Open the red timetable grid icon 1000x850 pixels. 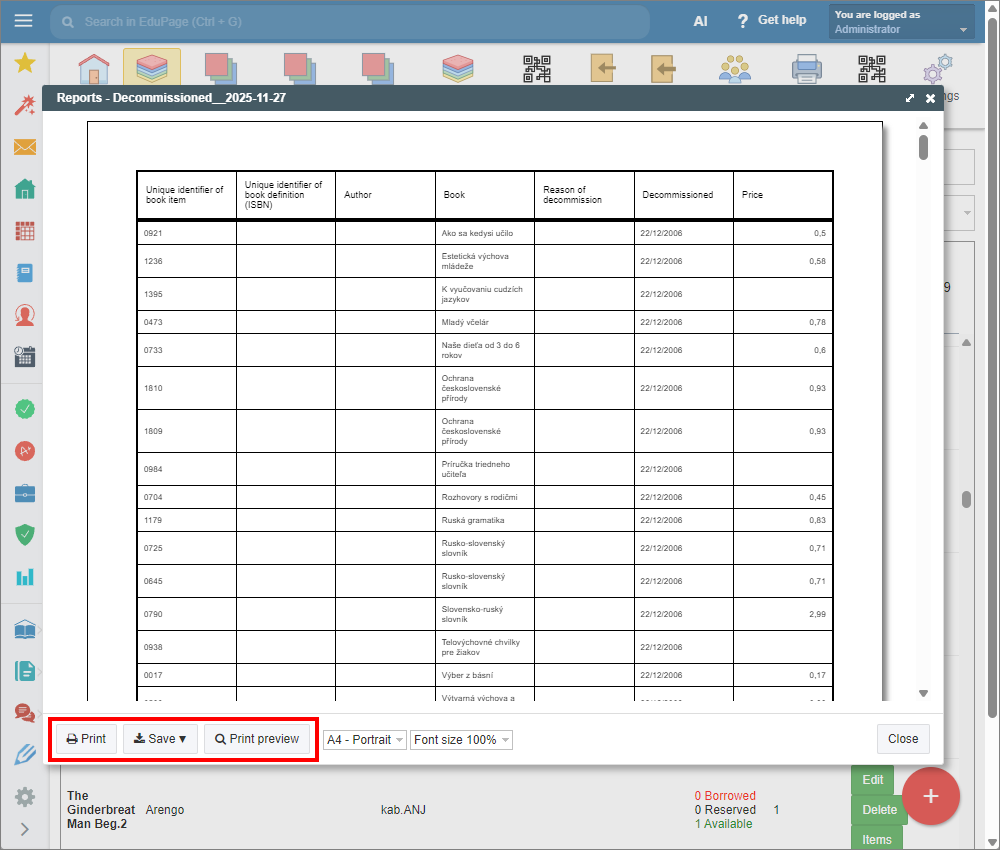25,231
